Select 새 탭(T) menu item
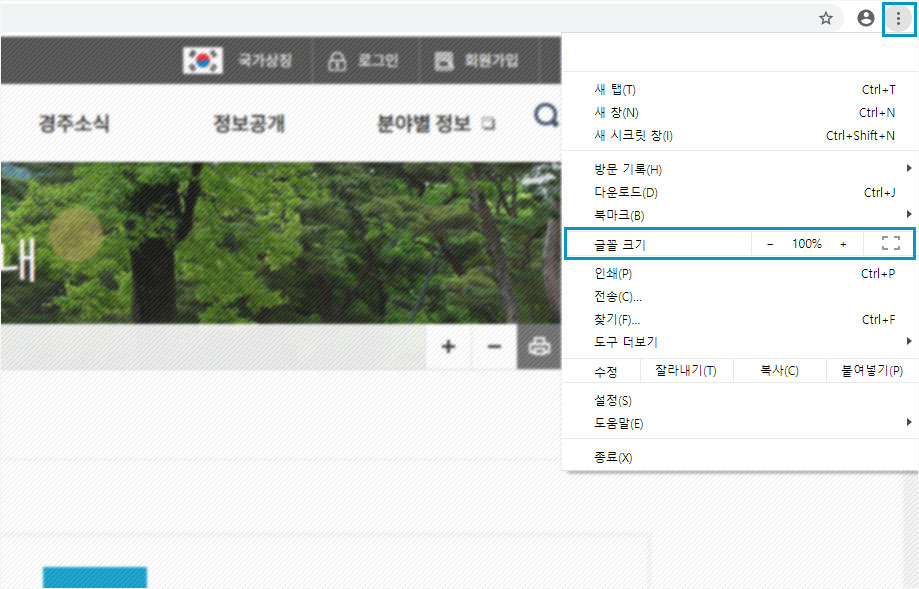 tap(740, 90)
